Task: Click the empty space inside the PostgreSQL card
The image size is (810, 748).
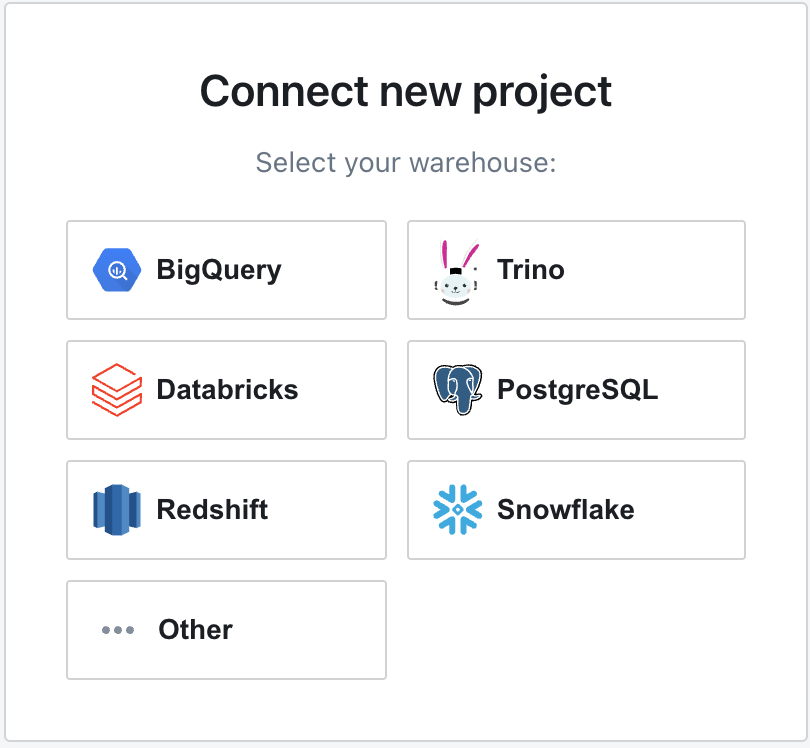Action: click(702, 390)
